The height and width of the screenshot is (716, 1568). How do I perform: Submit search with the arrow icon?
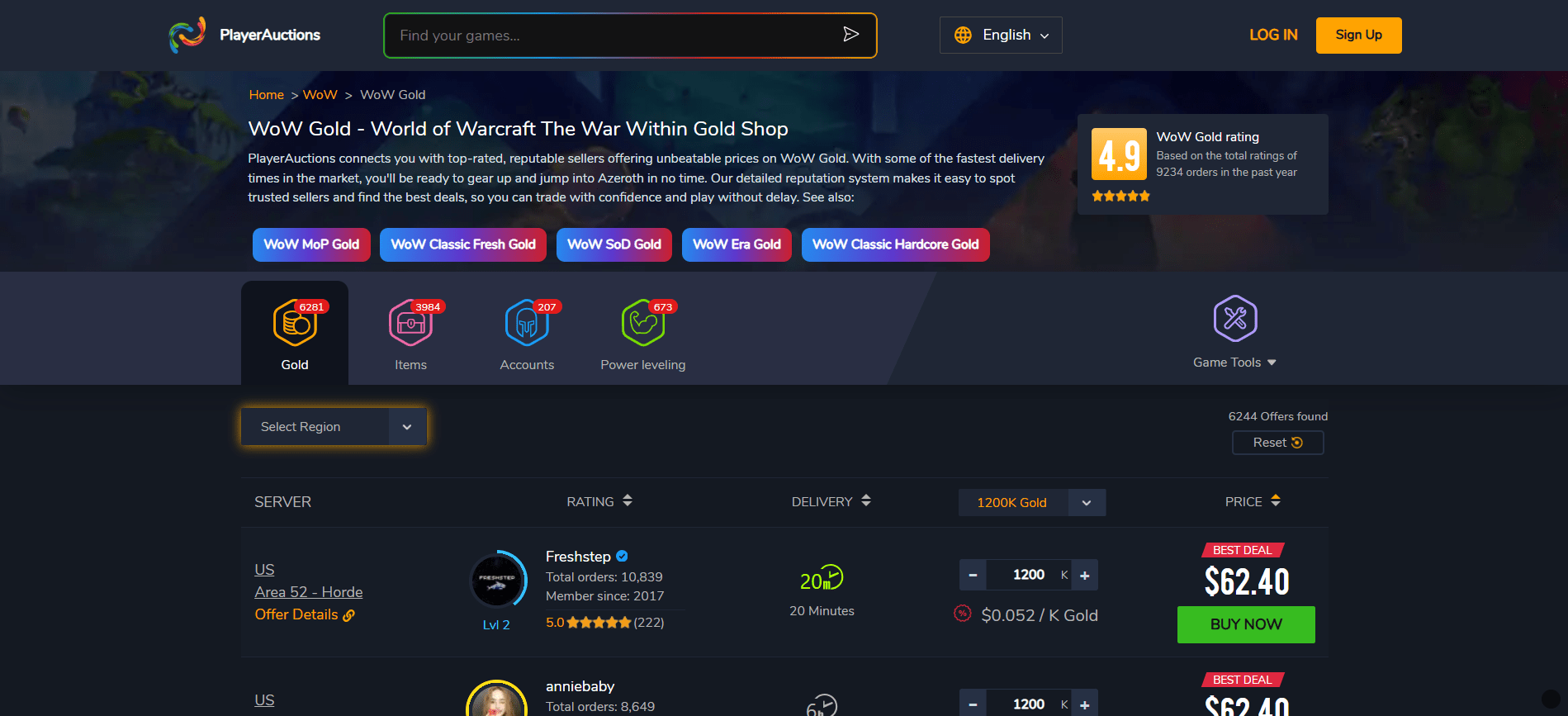850,35
